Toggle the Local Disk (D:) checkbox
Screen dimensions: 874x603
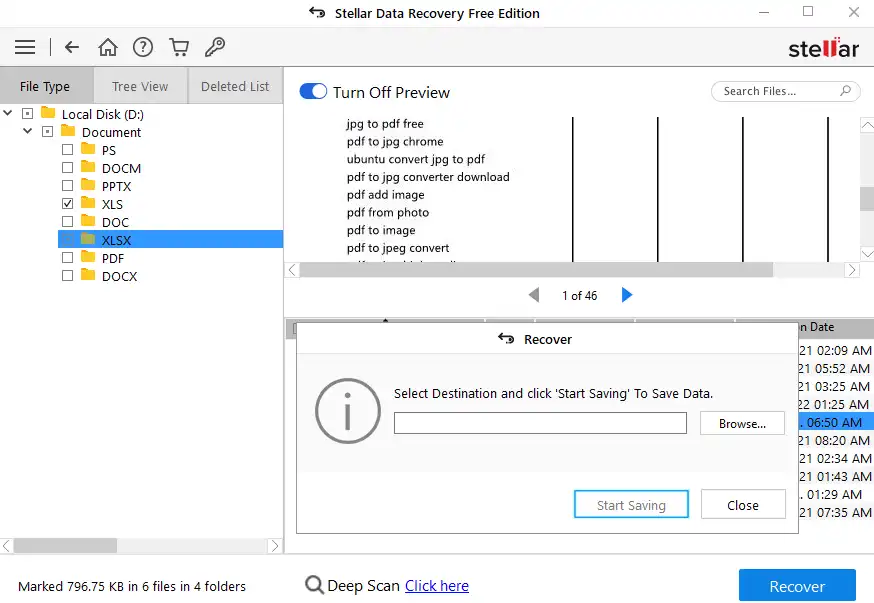(x=27, y=114)
